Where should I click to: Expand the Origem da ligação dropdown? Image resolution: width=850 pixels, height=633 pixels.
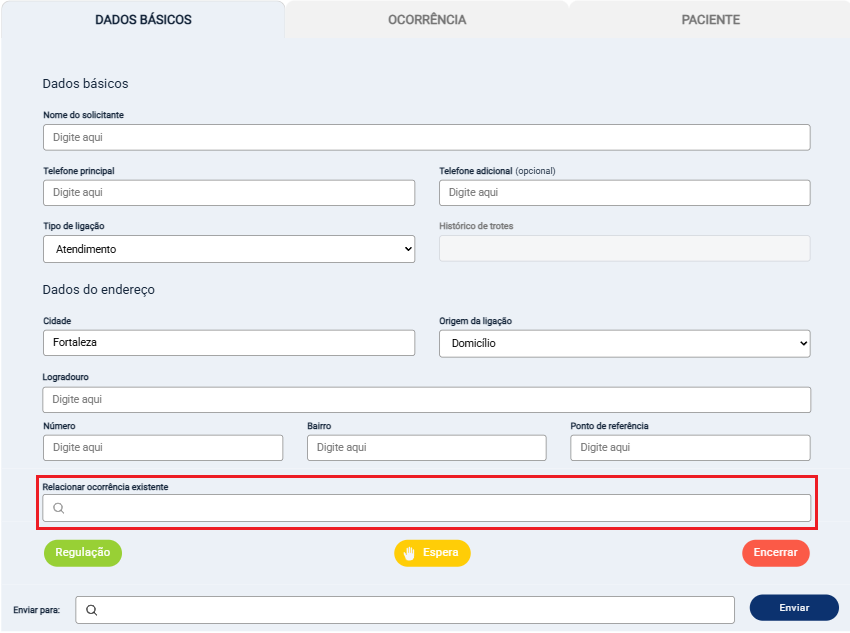click(624, 343)
